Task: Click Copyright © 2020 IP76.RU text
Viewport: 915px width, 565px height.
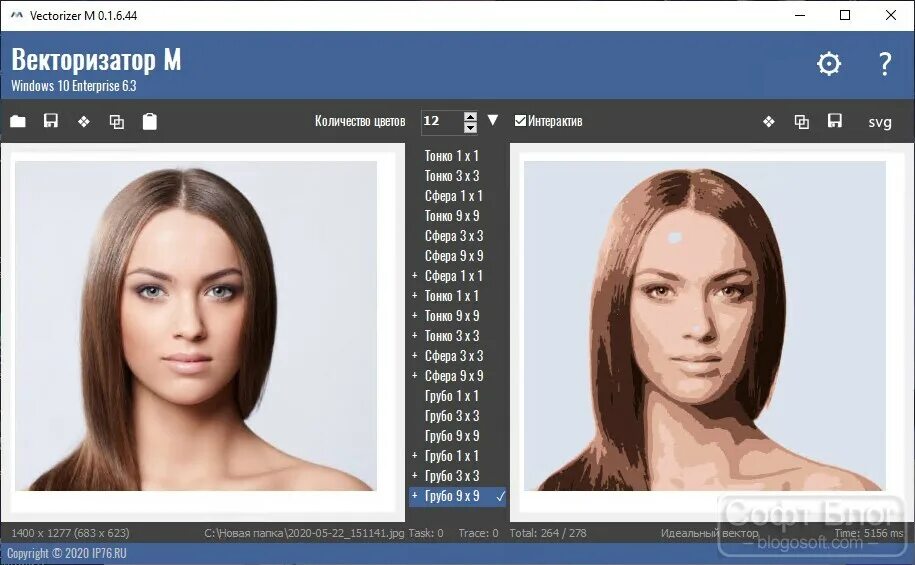Action: (x=67, y=553)
